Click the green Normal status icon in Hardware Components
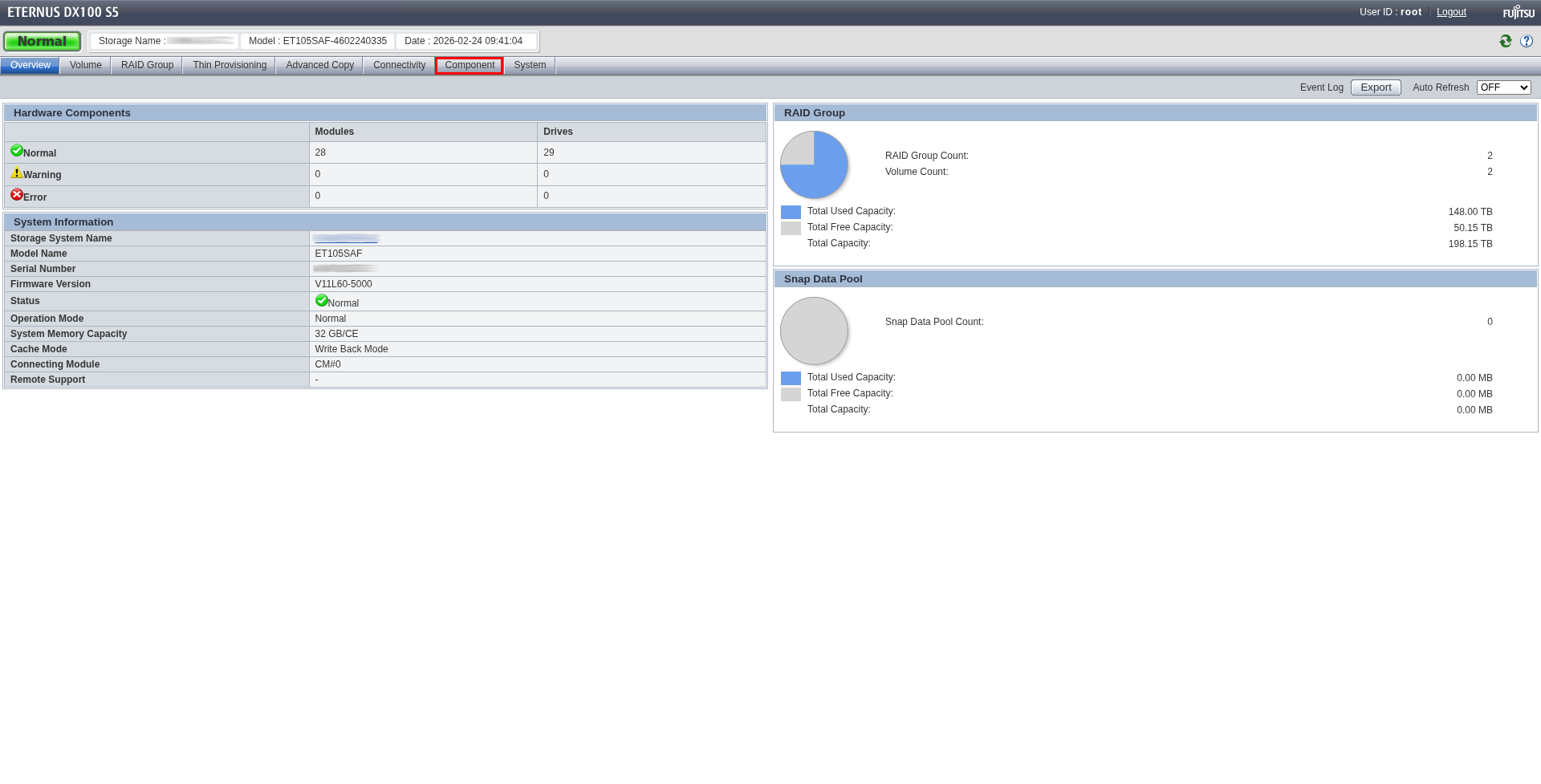This screenshot has height=784, width=1541. pos(17,151)
